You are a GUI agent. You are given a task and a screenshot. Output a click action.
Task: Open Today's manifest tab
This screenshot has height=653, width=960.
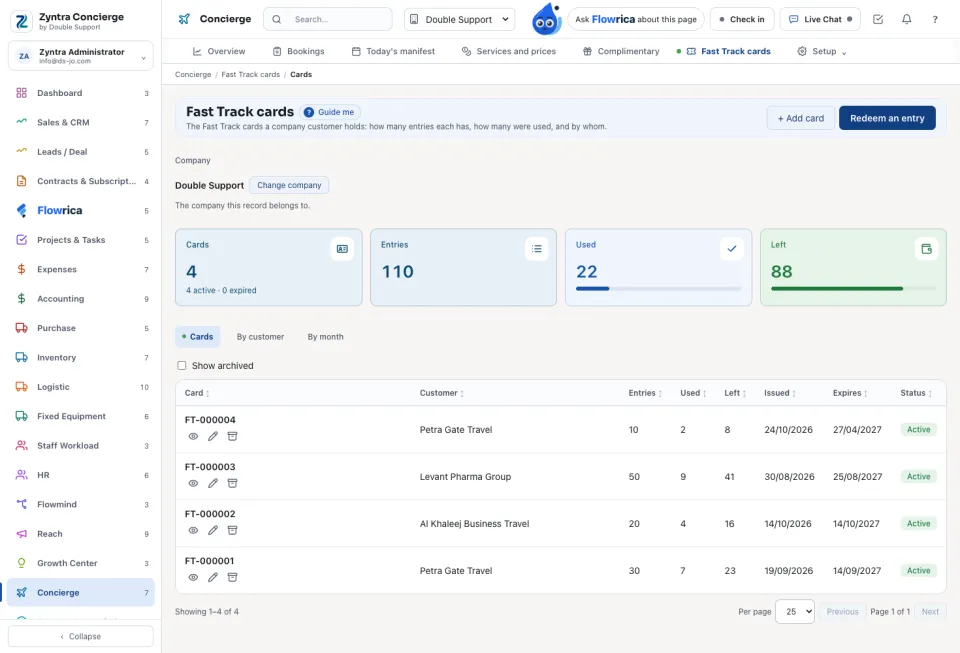[x=393, y=51]
